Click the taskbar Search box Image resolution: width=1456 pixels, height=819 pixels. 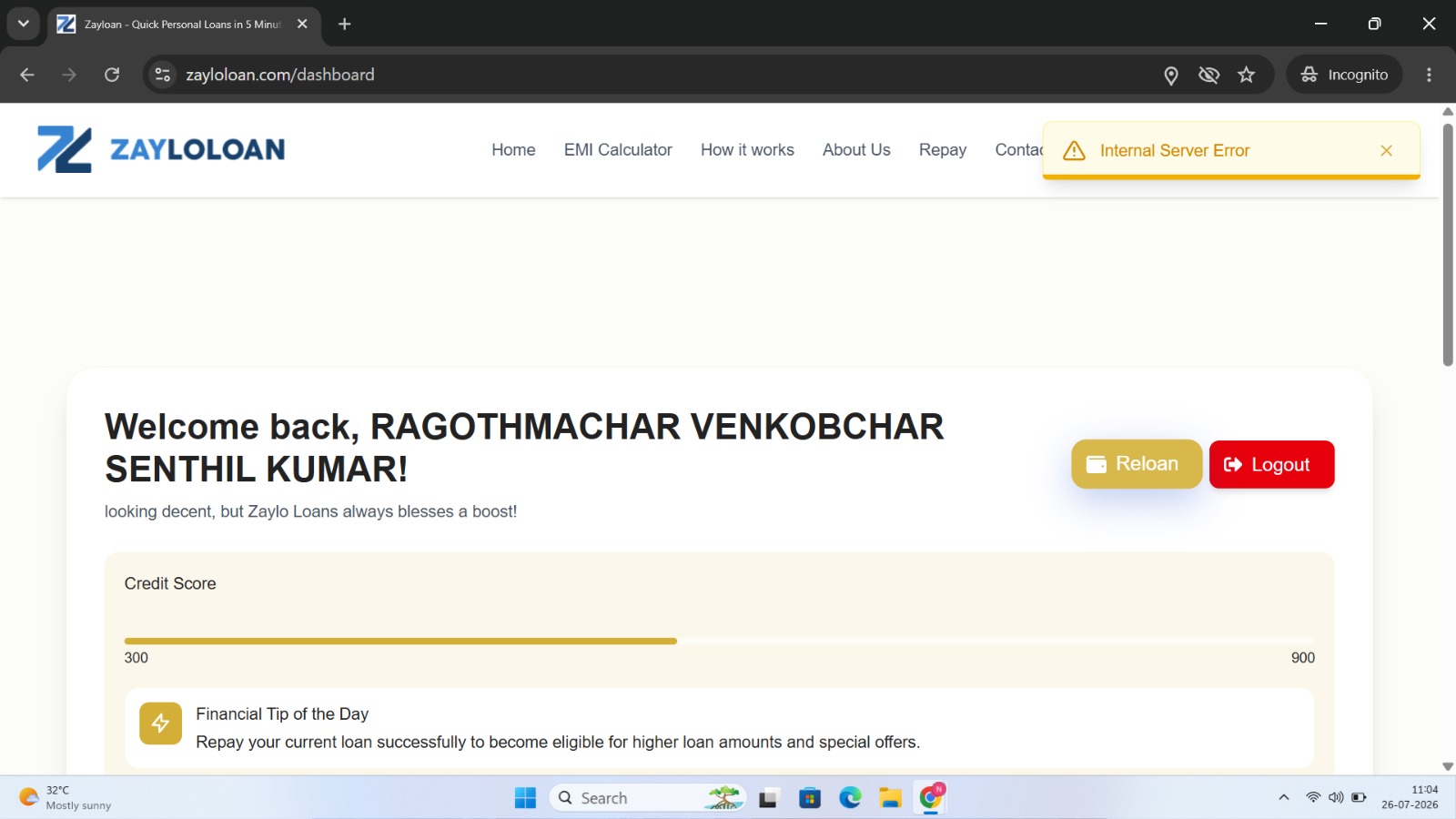(x=647, y=798)
